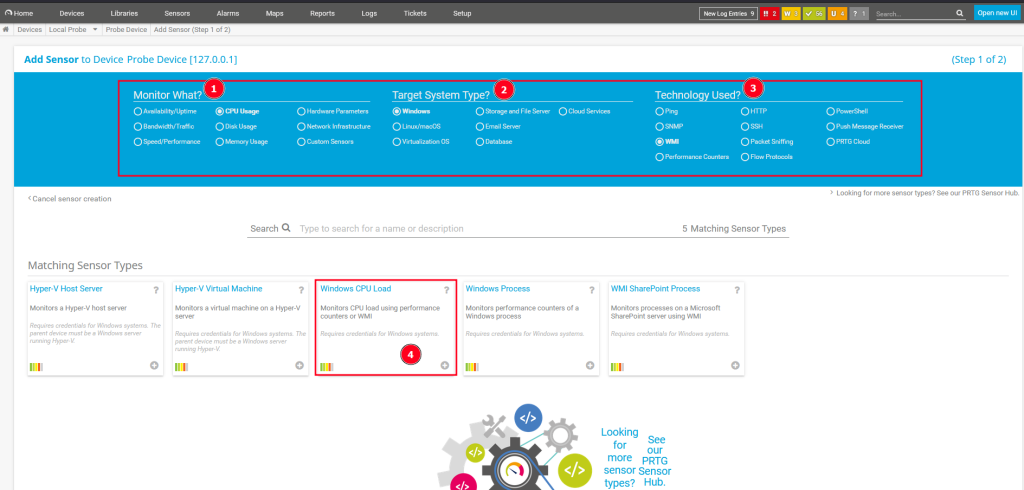Click the home icon in the breadcrumb
This screenshot has height=490, width=1024.
click(x=6, y=31)
